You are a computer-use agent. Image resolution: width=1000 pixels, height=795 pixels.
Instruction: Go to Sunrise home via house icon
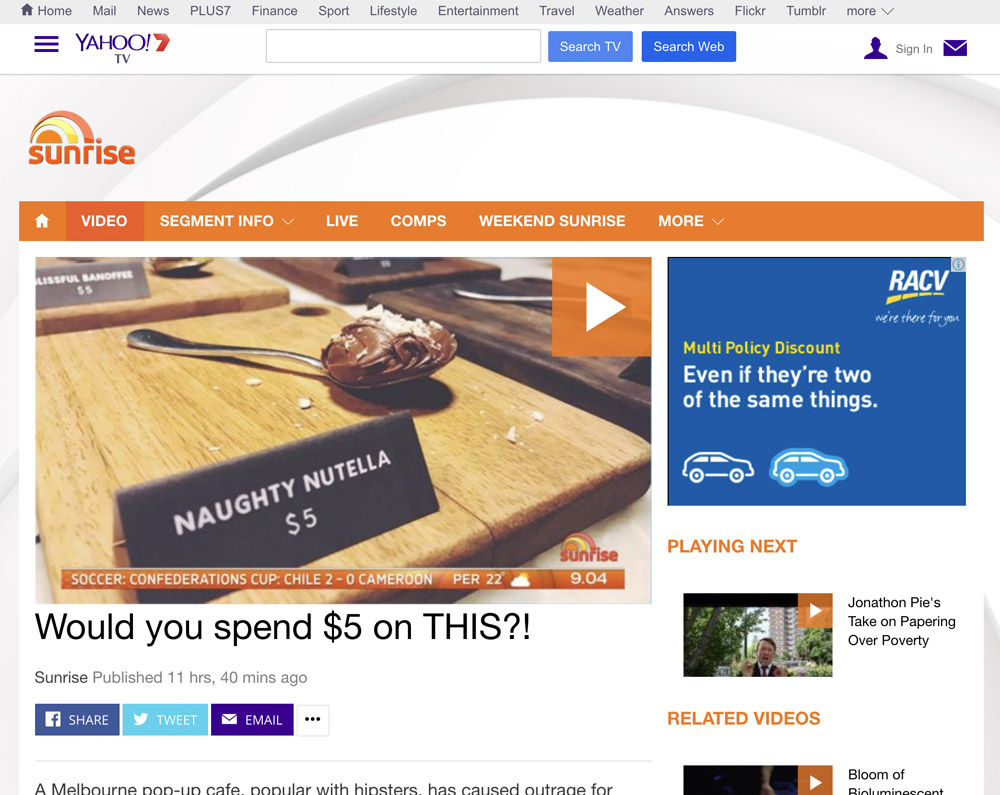click(x=42, y=221)
